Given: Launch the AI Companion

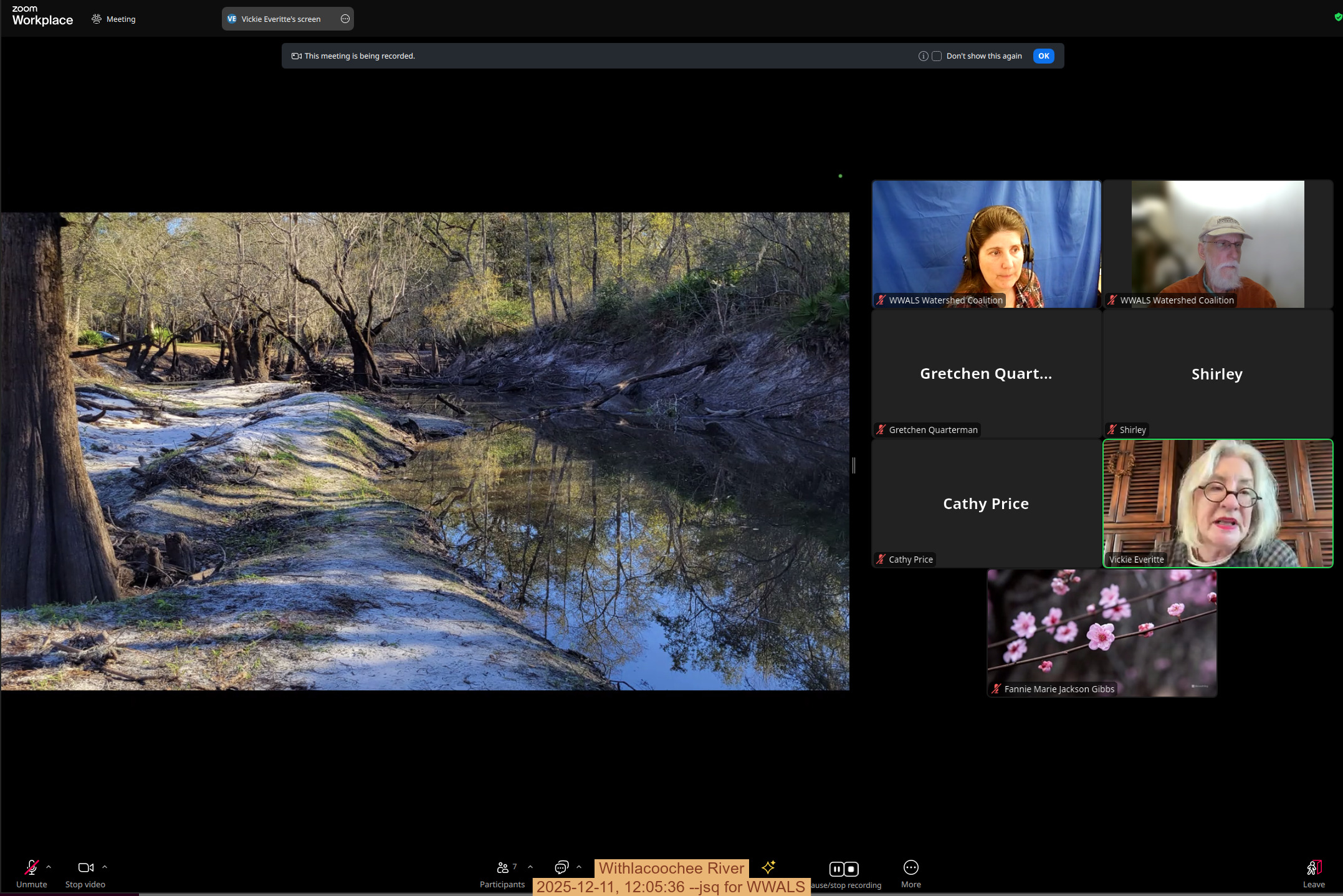Looking at the screenshot, I should [768, 868].
